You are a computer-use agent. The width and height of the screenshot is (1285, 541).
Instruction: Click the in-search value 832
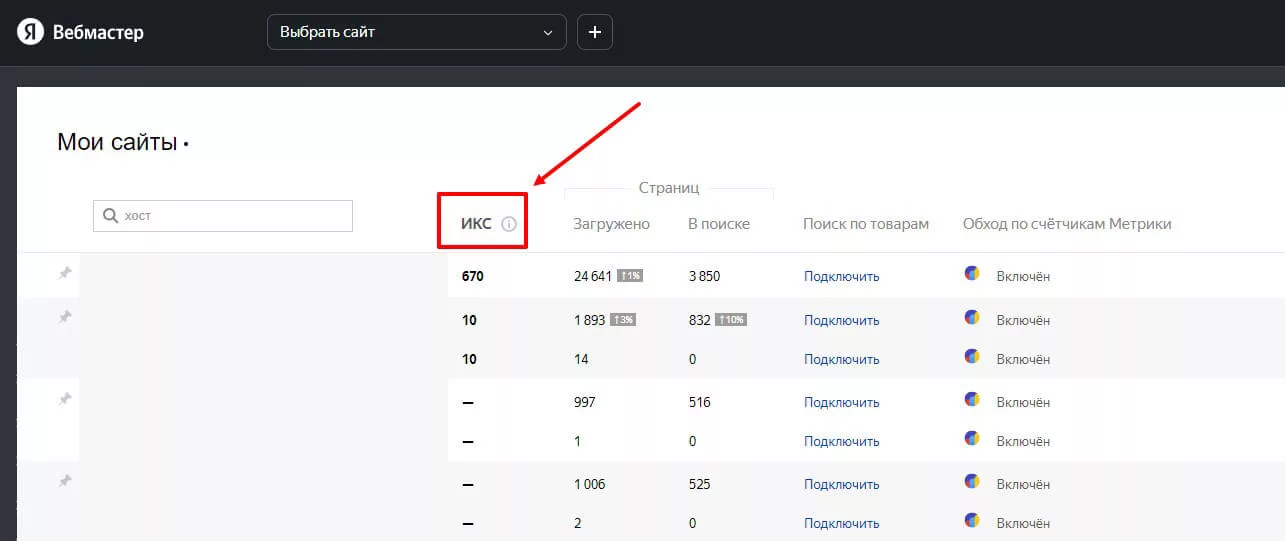click(x=700, y=320)
